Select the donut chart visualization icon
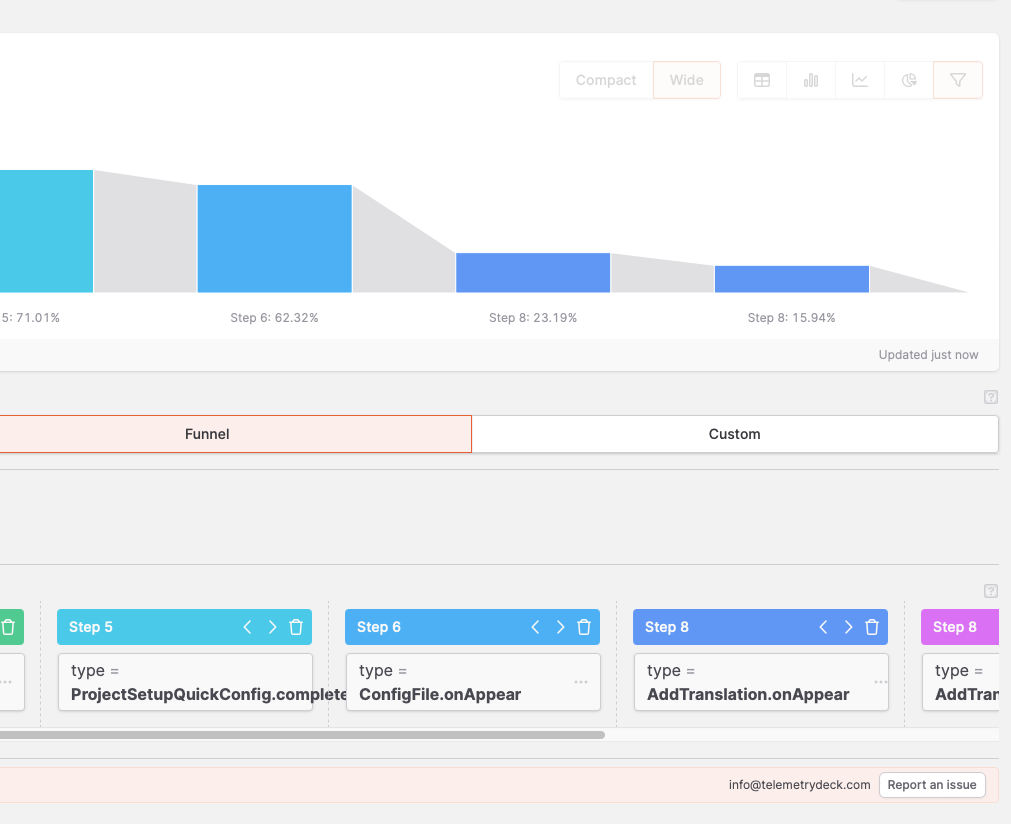 908,80
